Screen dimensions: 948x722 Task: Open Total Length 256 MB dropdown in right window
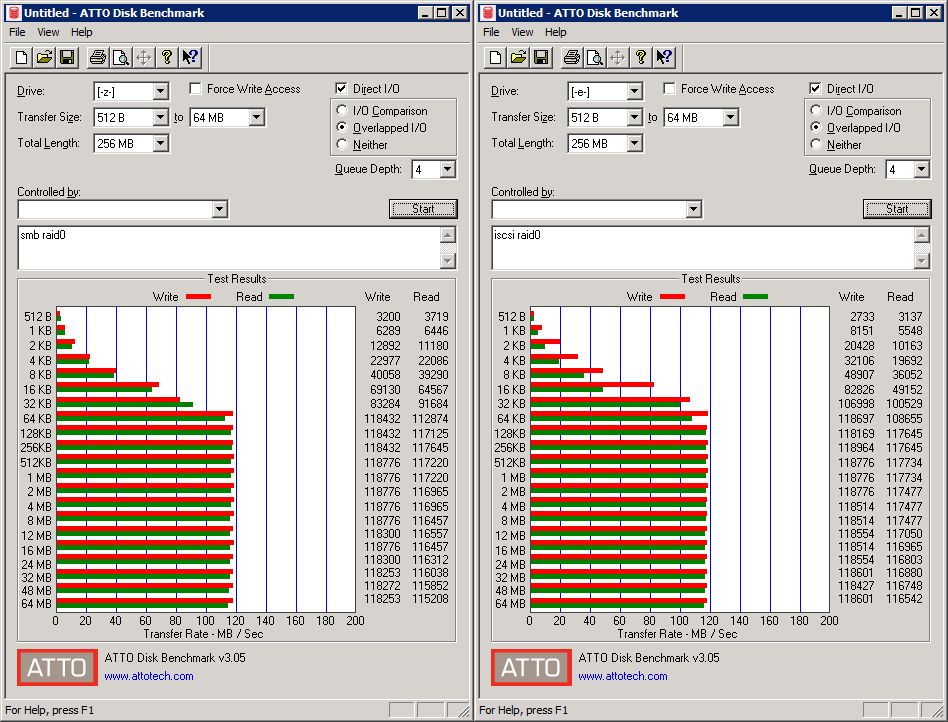point(634,143)
